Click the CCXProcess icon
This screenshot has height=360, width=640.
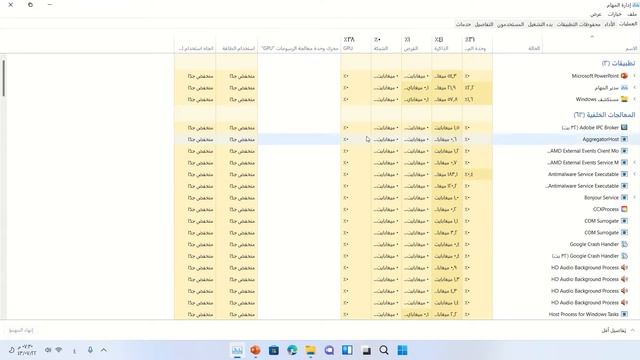[624, 209]
